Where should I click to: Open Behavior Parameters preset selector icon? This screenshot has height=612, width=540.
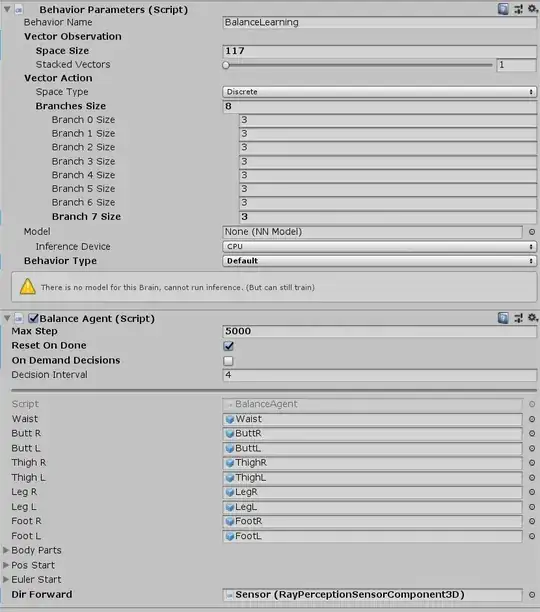click(518, 9)
